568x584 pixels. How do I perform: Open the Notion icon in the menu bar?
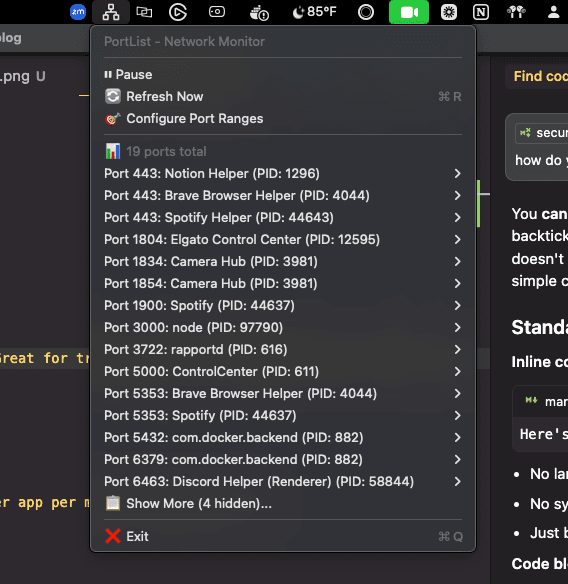click(481, 12)
